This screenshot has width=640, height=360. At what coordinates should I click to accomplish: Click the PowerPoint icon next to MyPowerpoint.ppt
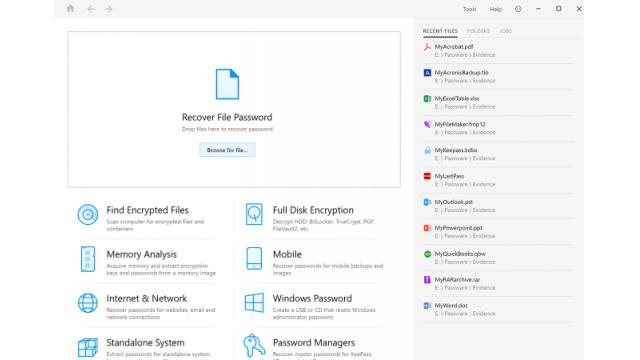(x=427, y=228)
